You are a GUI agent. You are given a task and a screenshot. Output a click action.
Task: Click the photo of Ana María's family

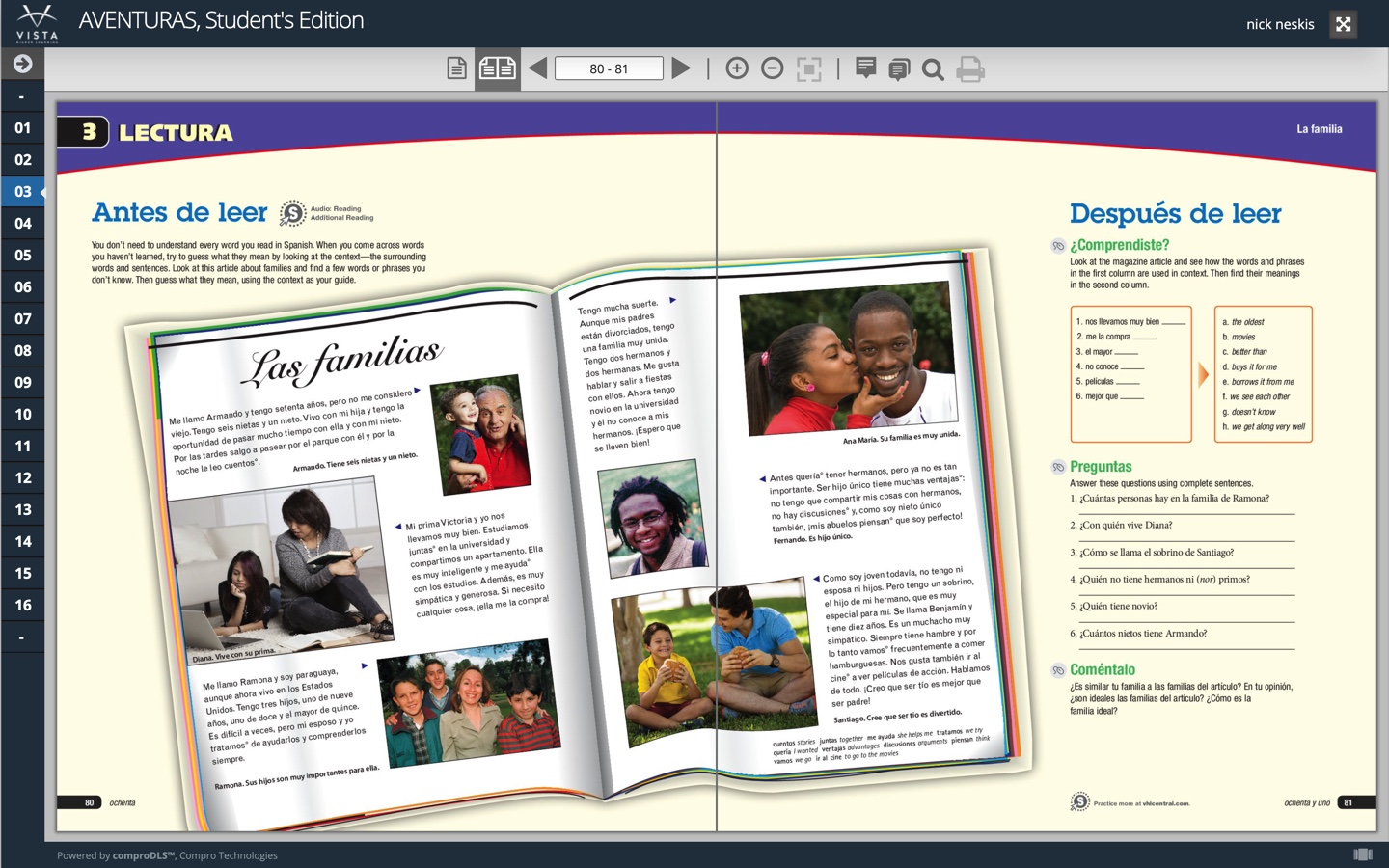pyautogui.click(x=847, y=359)
